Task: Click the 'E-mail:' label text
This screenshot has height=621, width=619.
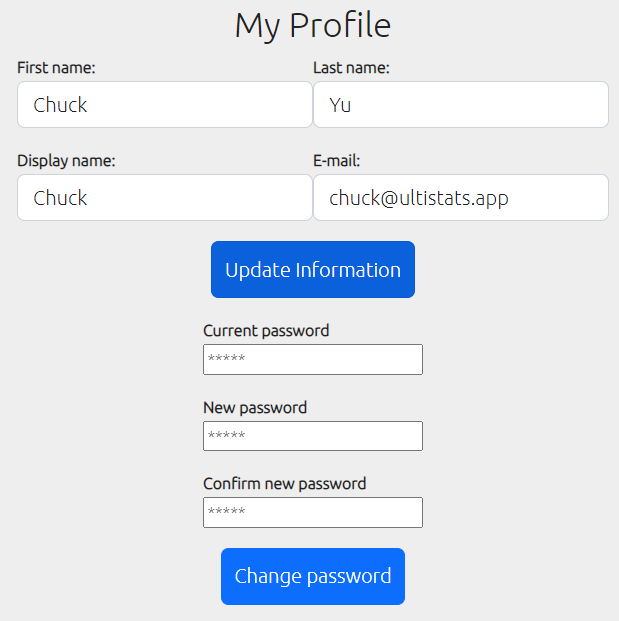Action: (337, 161)
